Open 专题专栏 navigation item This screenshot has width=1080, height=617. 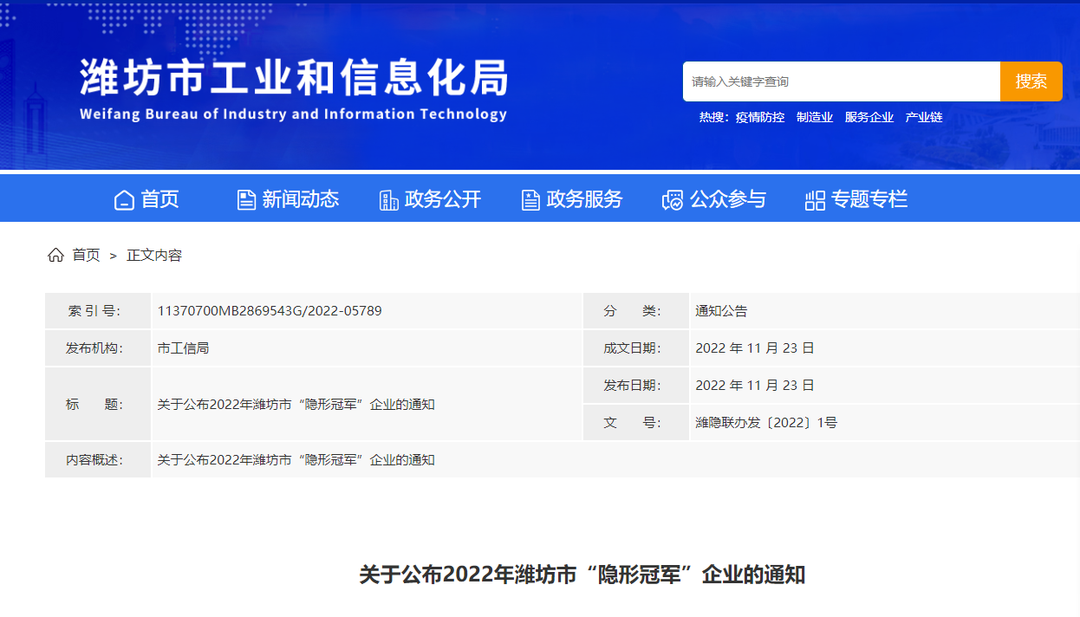869,200
